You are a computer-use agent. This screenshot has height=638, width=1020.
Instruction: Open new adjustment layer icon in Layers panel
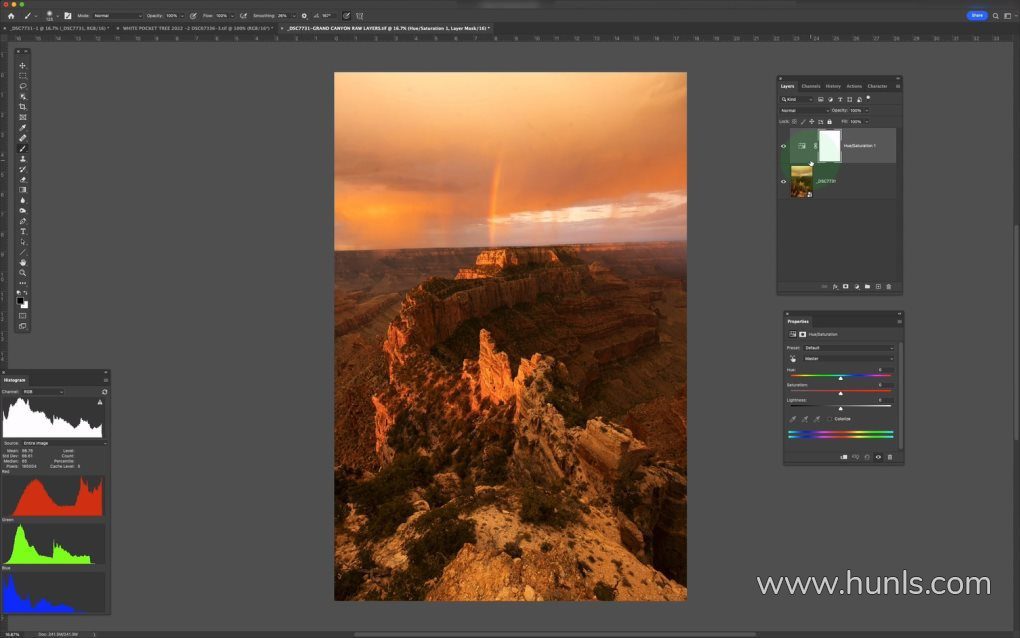pos(857,286)
